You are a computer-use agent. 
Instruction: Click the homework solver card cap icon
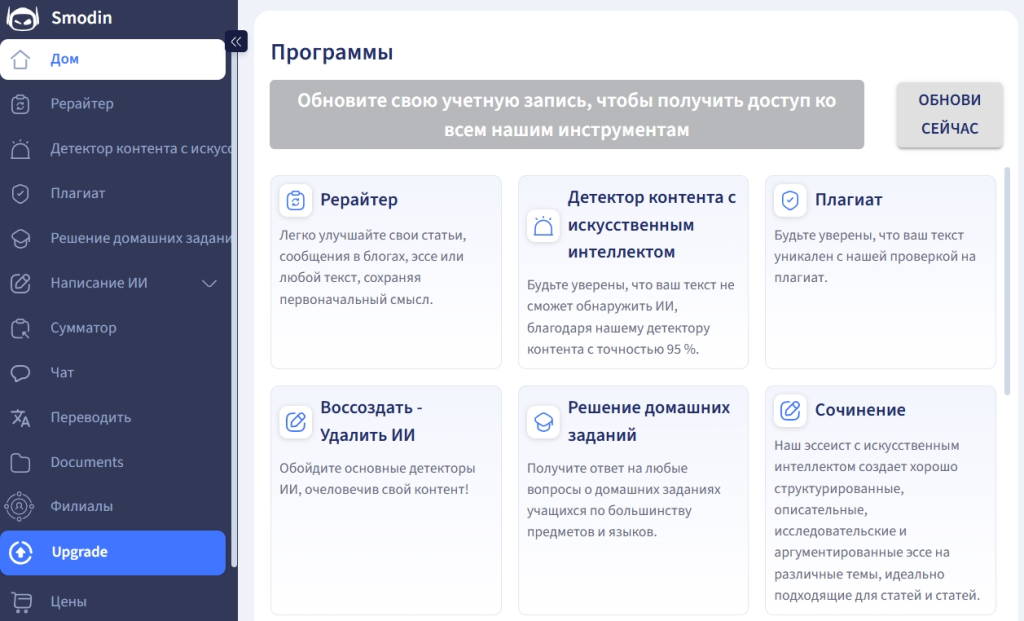(x=543, y=421)
